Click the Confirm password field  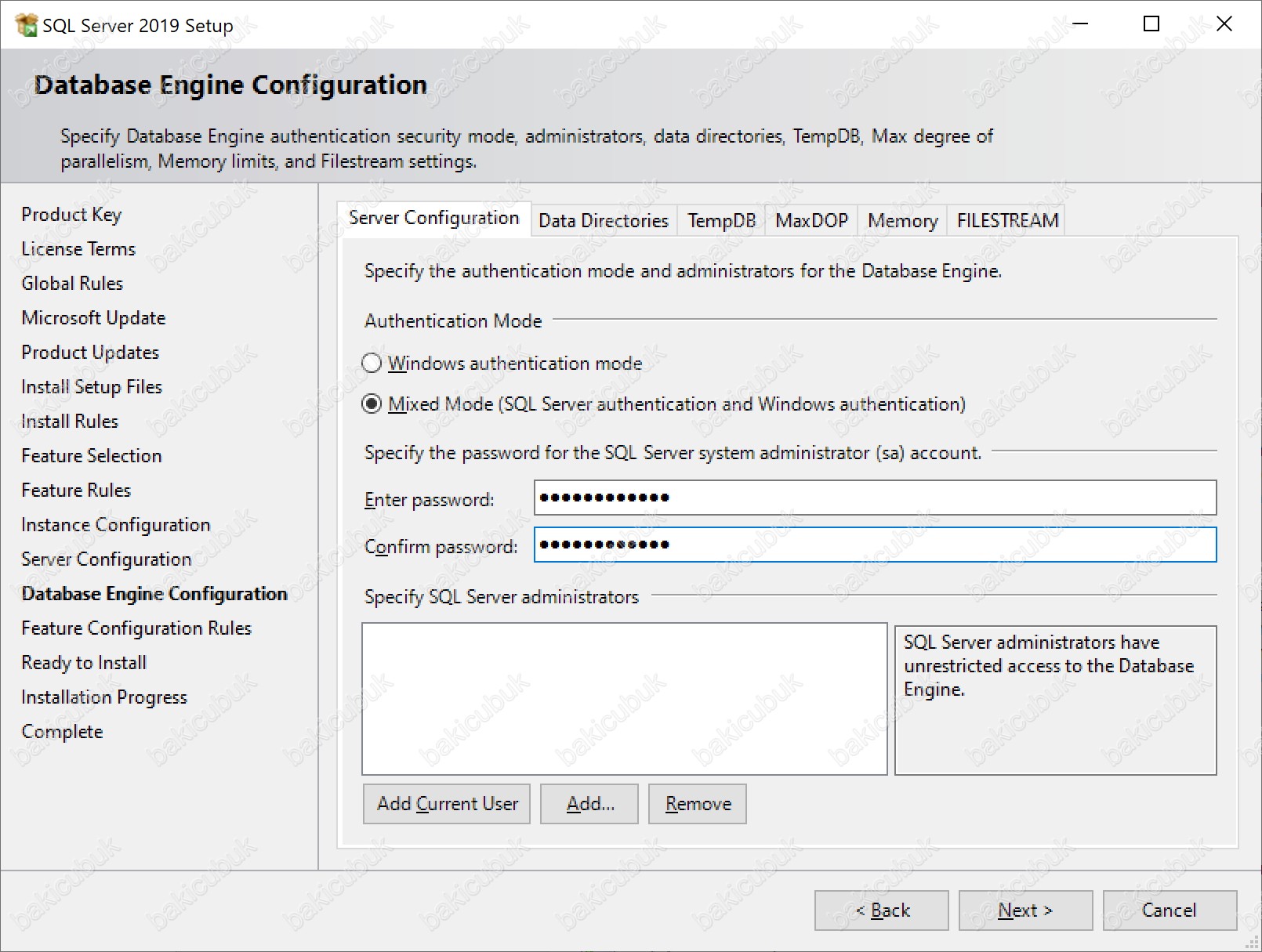(x=875, y=545)
